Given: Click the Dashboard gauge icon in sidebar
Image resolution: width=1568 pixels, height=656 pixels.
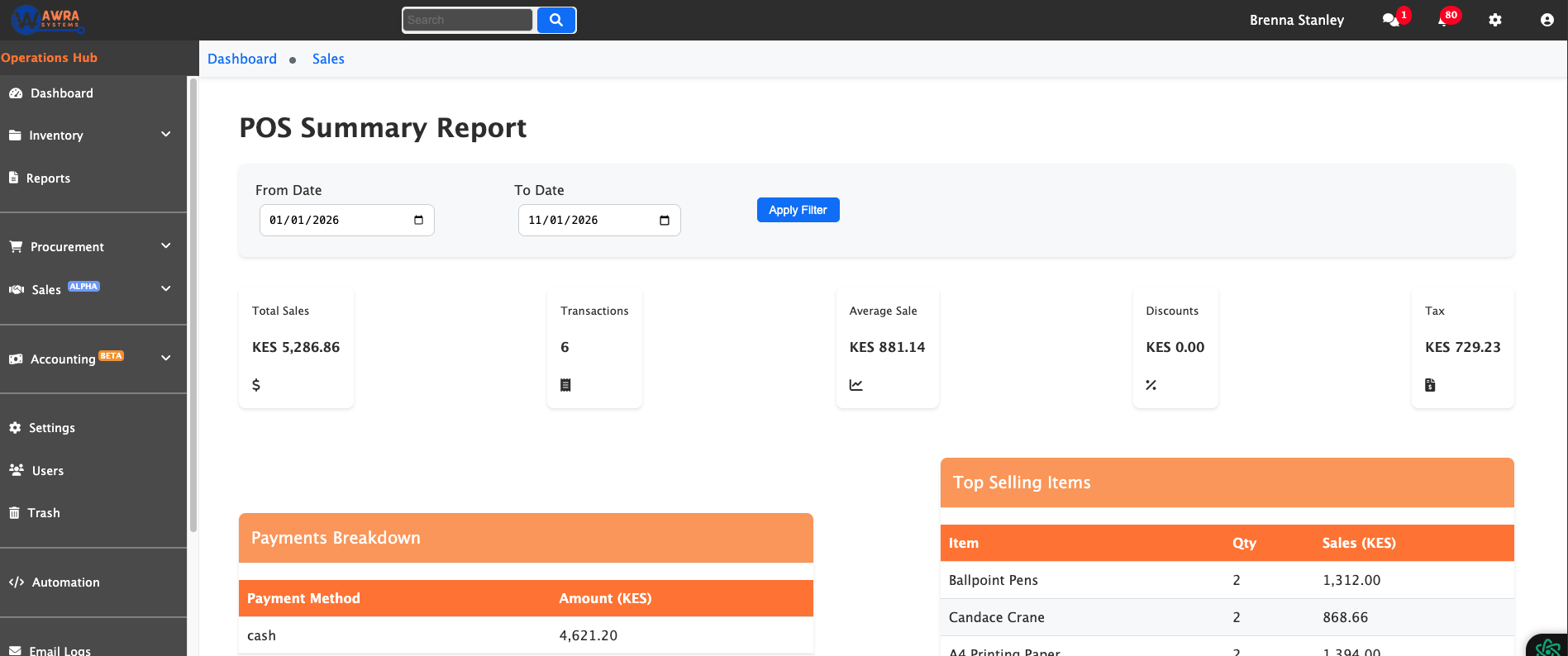Looking at the screenshot, I should 16,93.
